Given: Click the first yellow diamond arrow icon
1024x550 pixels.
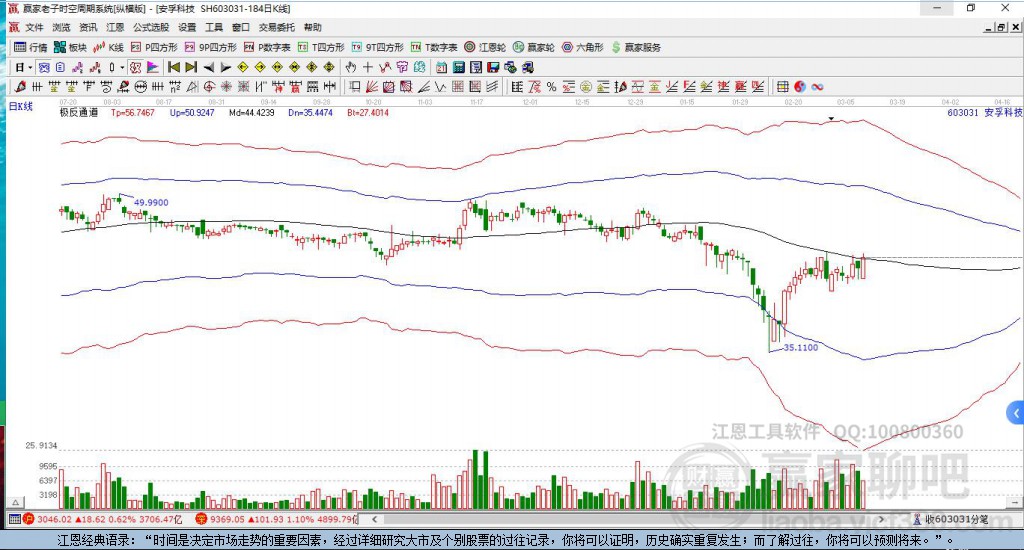Looking at the screenshot, I should click(243, 67).
